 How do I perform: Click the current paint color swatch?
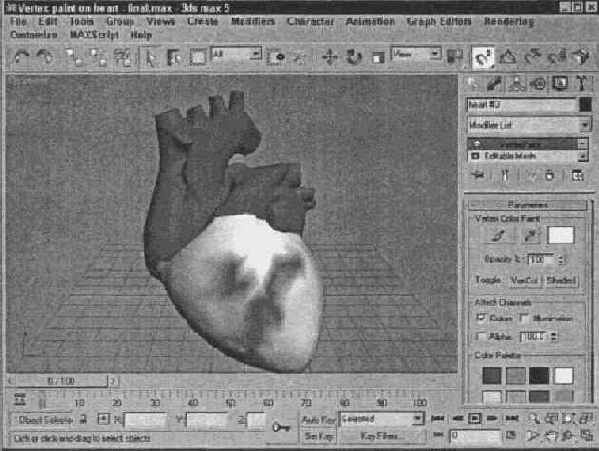[x=560, y=235]
